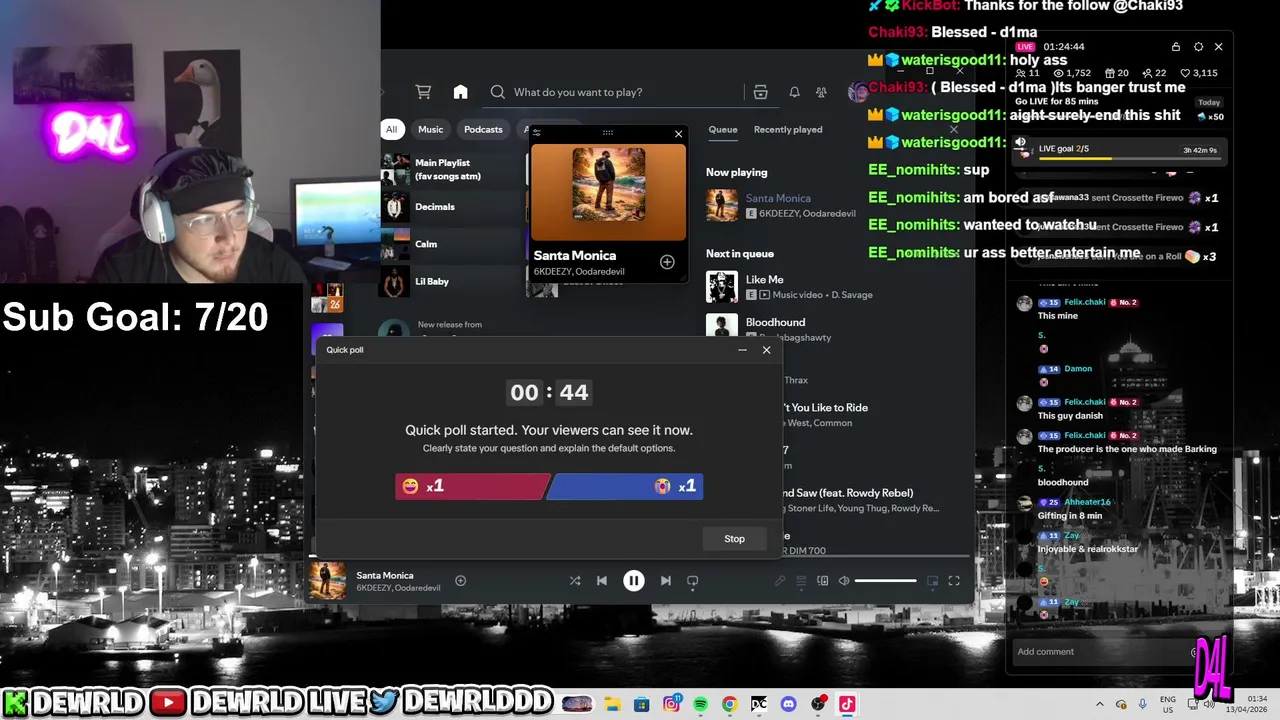Screen dimensions: 1280x720
Task: Skip to the next track in Spotify
Action: [x=666, y=581]
